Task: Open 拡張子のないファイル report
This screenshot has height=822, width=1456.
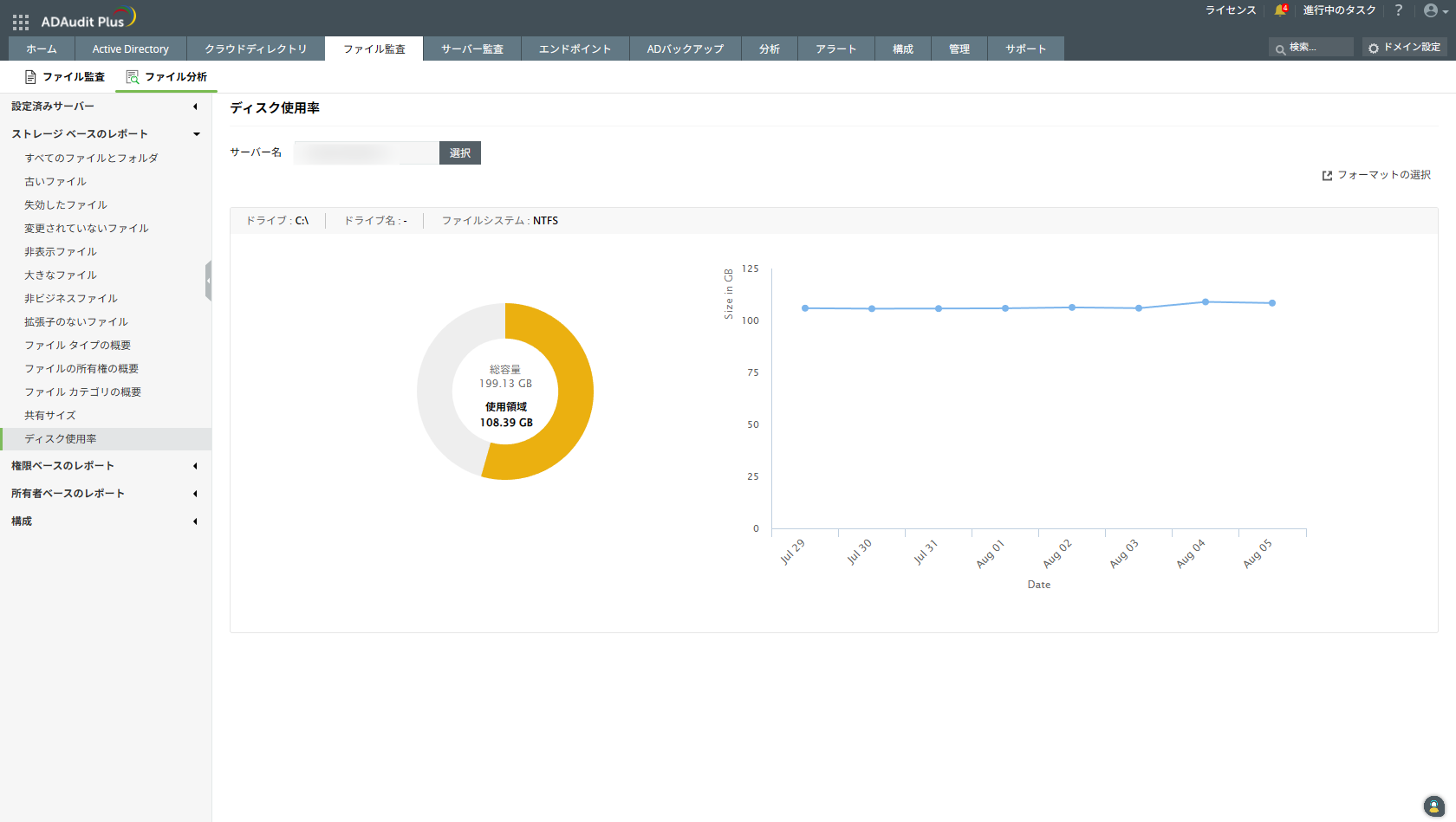Action: pos(76,322)
